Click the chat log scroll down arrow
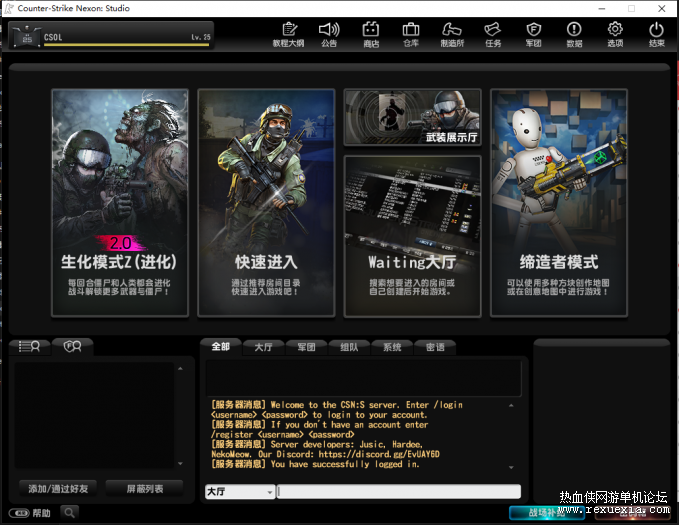The width and height of the screenshot is (679, 525). [511, 467]
